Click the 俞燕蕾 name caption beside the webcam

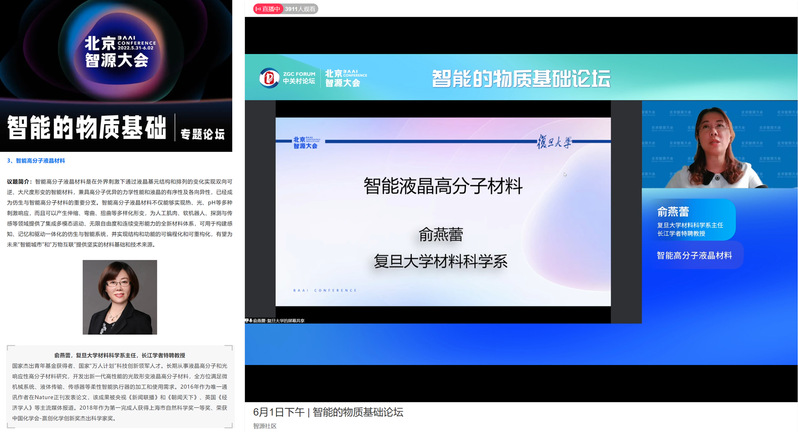pos(674,211)
